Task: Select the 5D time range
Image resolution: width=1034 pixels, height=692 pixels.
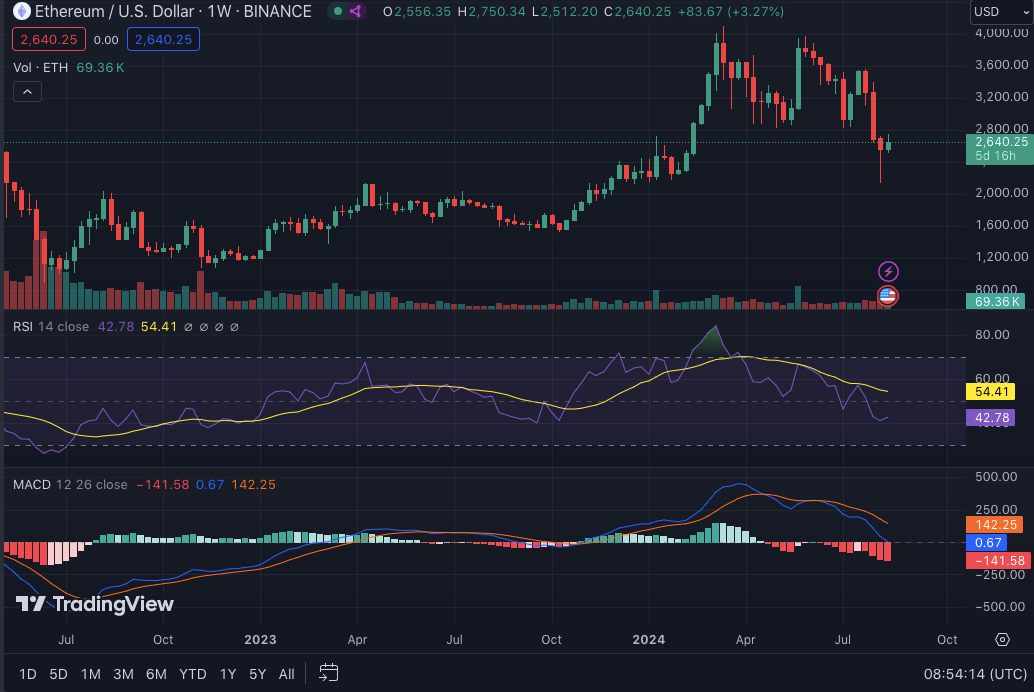Action: tap(59, 674)
